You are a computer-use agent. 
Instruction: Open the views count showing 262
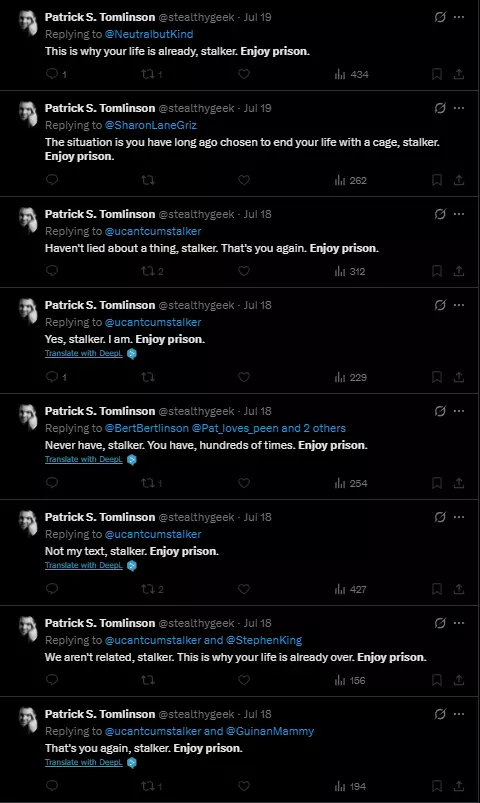(351, 180)
